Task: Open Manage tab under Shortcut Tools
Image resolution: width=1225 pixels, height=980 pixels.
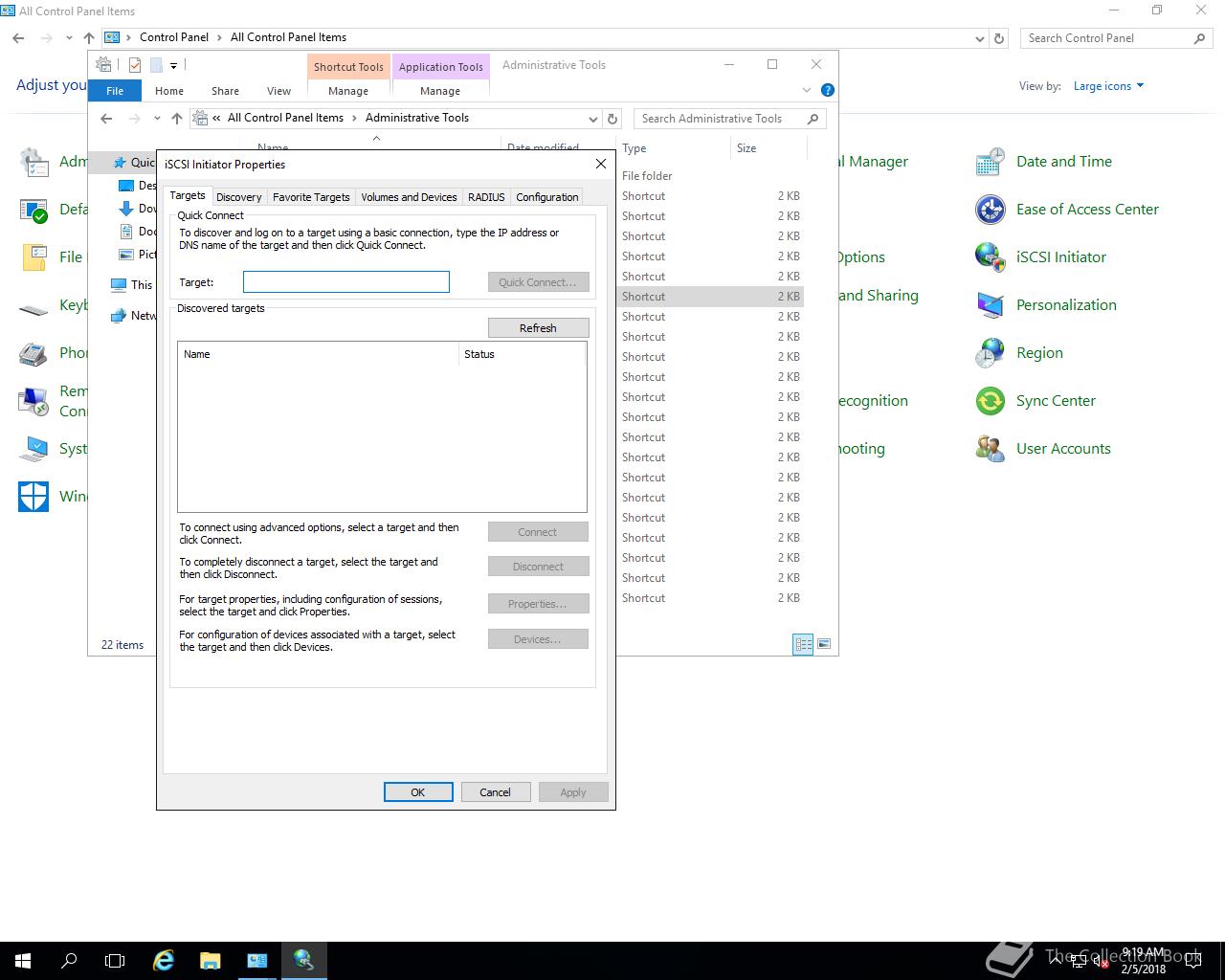Action: point(348,91)
